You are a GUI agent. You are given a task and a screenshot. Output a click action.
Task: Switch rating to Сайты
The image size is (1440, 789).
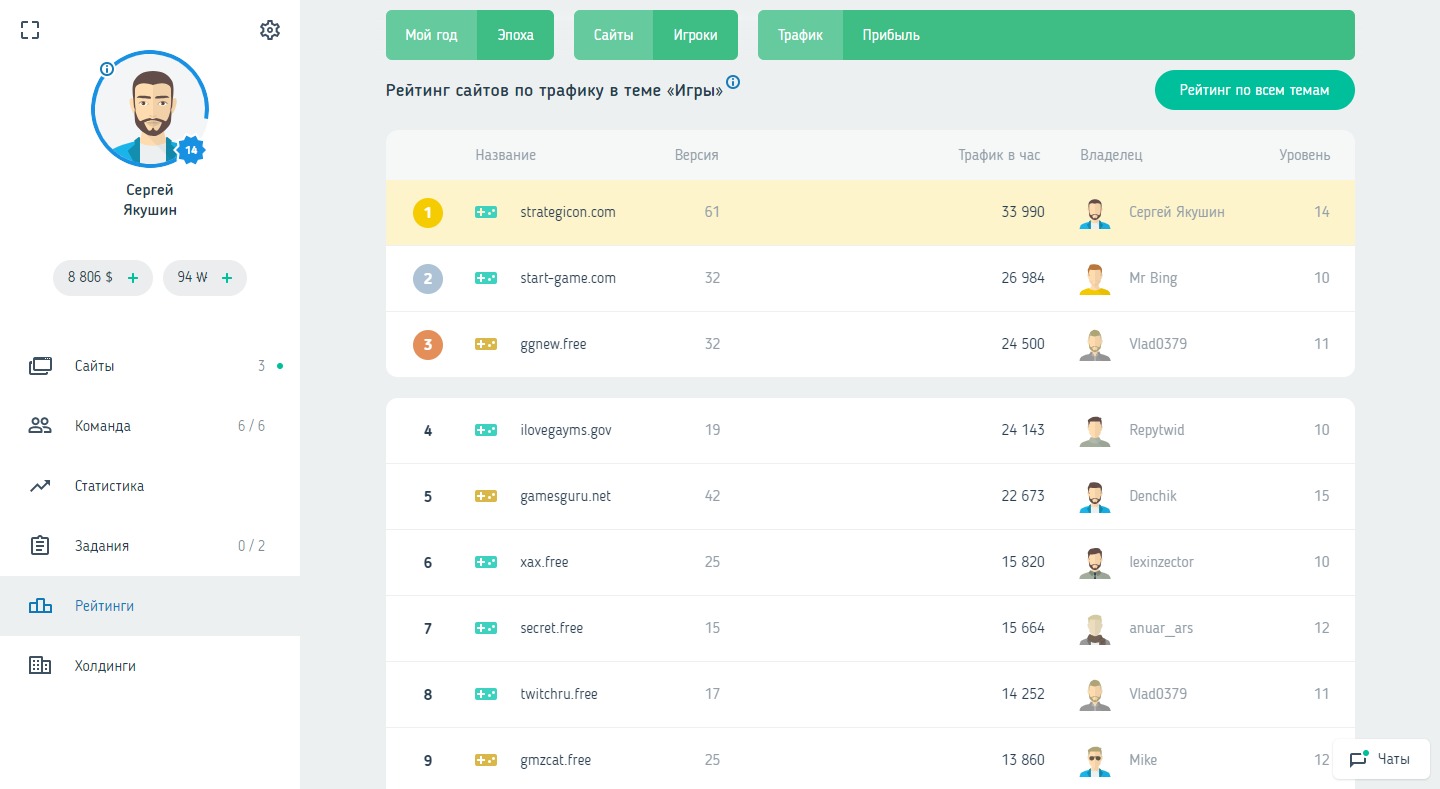tap(613, 35)
